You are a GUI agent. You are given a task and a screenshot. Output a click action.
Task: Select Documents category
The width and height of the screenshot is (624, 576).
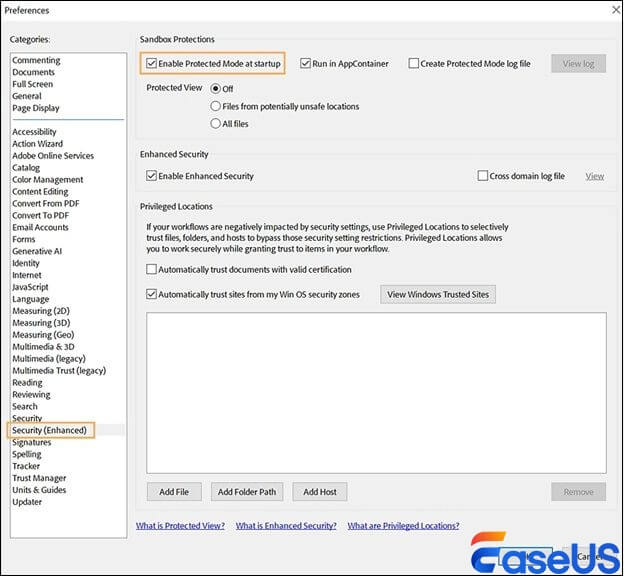[x=33, y=72]
